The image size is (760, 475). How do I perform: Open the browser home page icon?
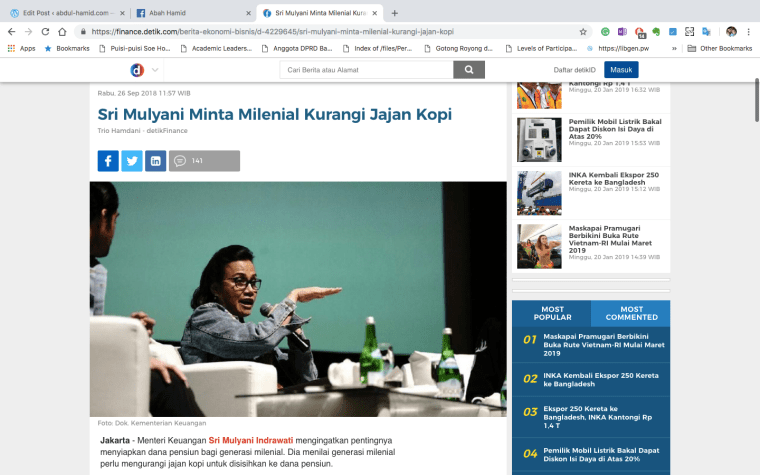pos(62,32)
